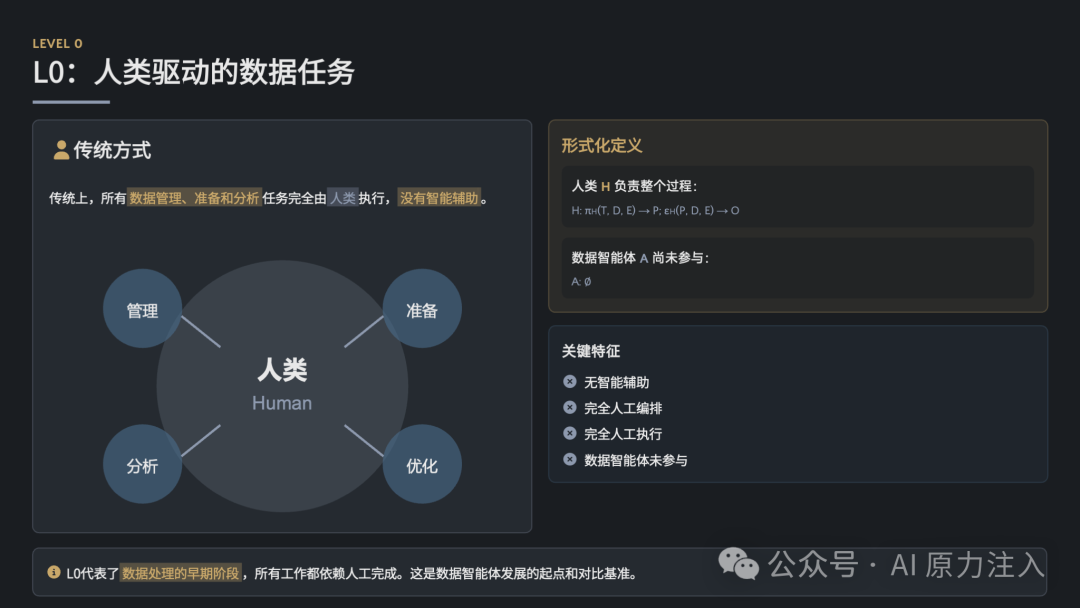Select the 分析 circle node
1080x608 pixels.
click(143, 464)
